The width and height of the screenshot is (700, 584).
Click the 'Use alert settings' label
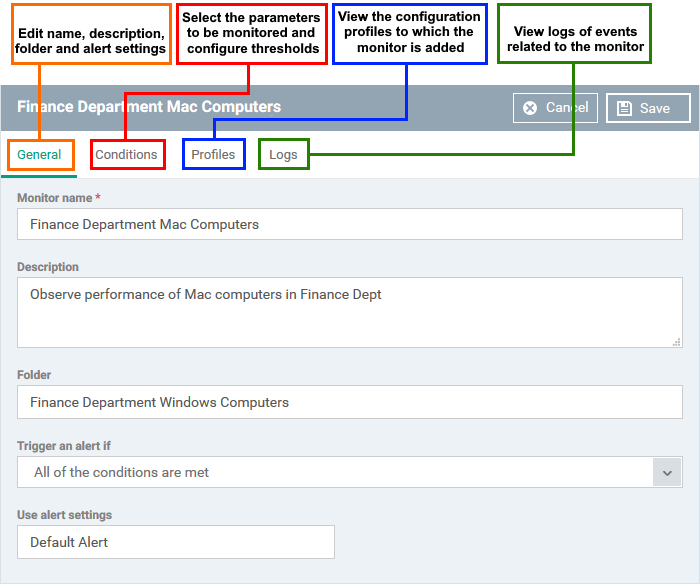click(x=64, y=515)
